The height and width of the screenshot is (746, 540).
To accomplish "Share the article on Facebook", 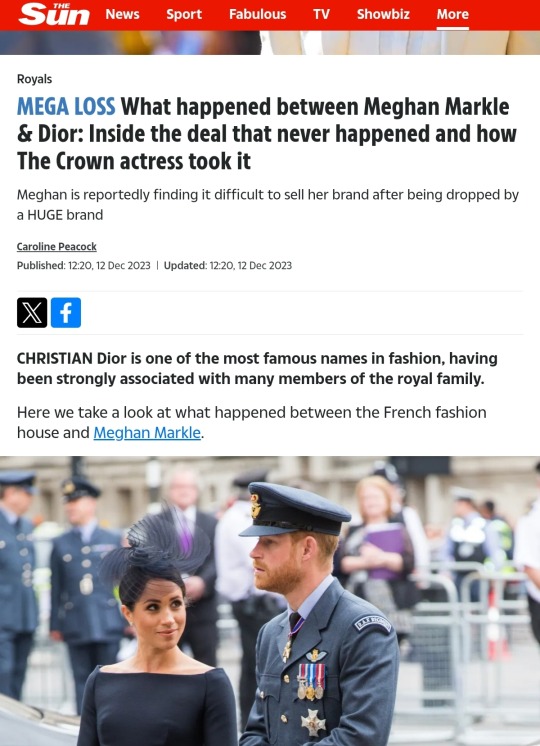I will (x=66, y=313).
